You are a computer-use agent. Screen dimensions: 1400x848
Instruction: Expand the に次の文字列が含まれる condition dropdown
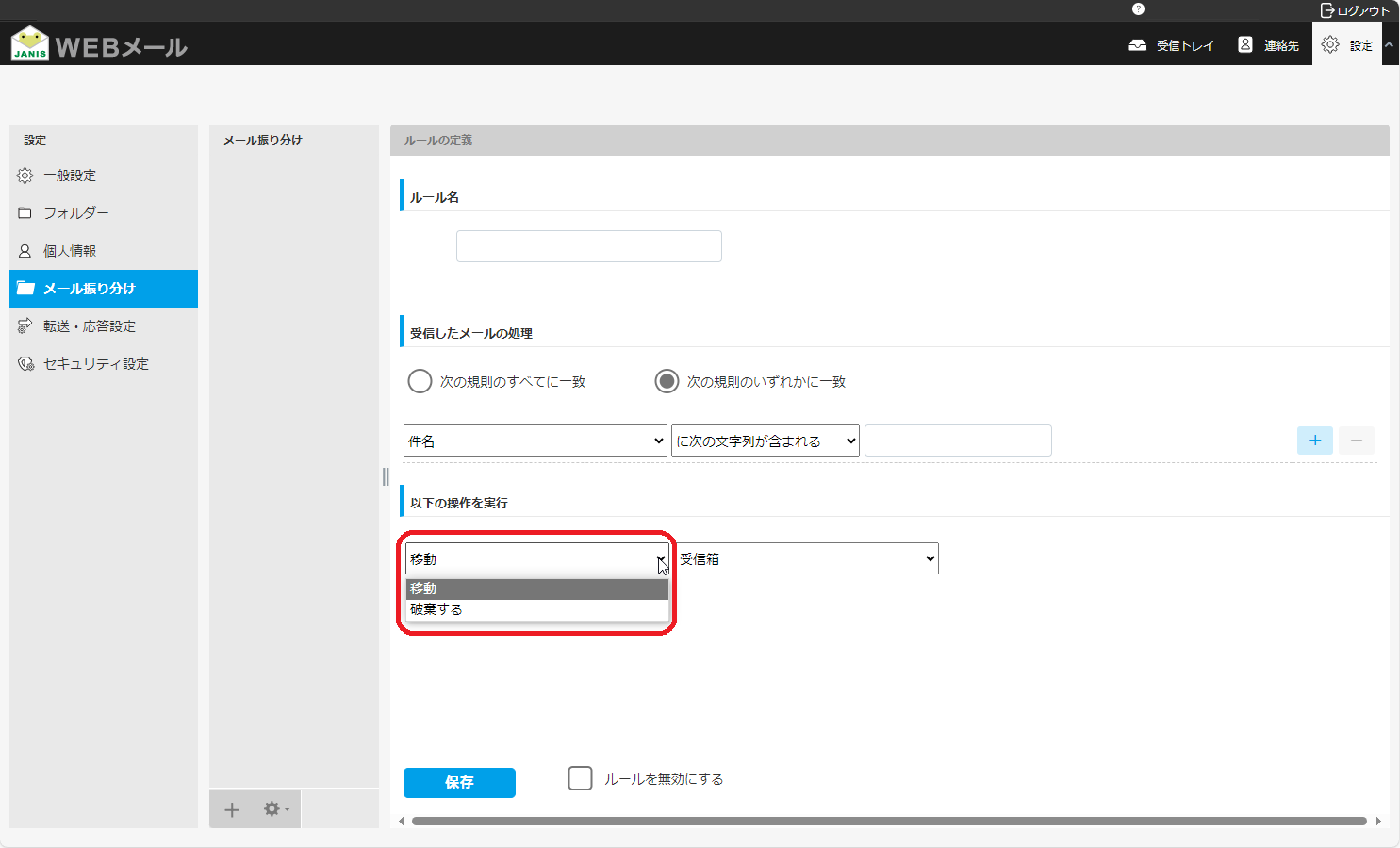[765, 441]
